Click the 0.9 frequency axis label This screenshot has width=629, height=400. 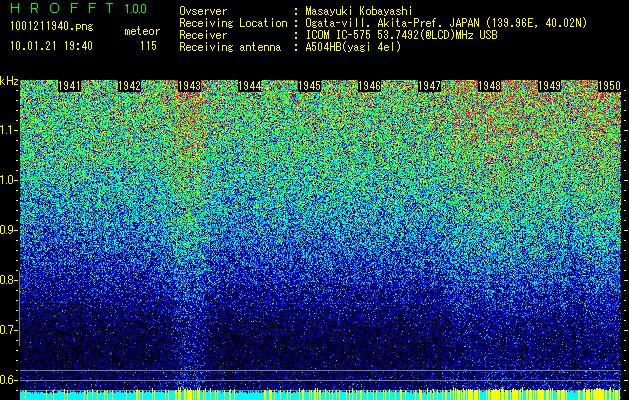[x=8, y=230]
